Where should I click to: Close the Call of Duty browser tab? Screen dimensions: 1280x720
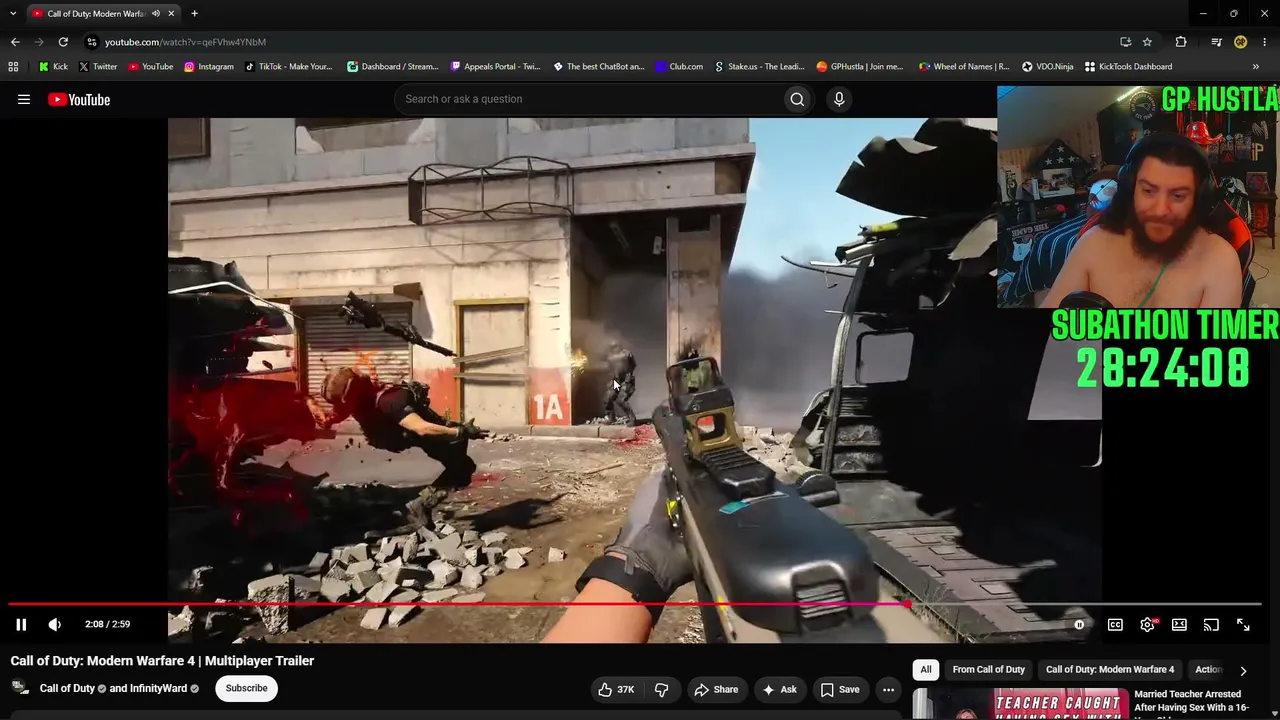coord(171,14)
